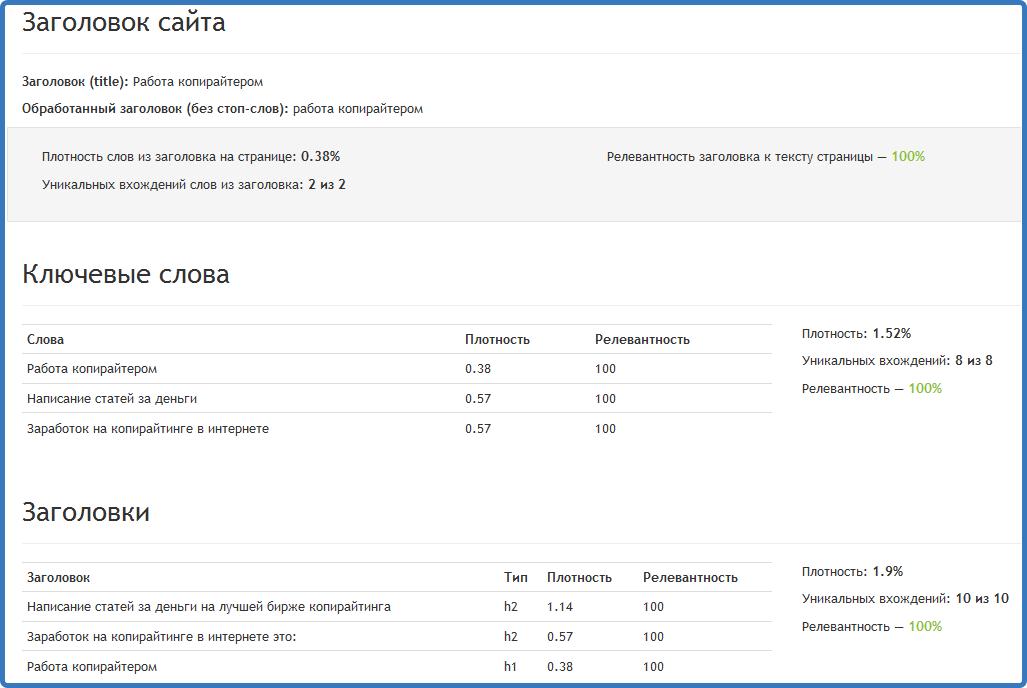Click the green 100% title relevance value
This screenshot has height=688, width=1027.
pyautogui.click(x=908, y=157)
